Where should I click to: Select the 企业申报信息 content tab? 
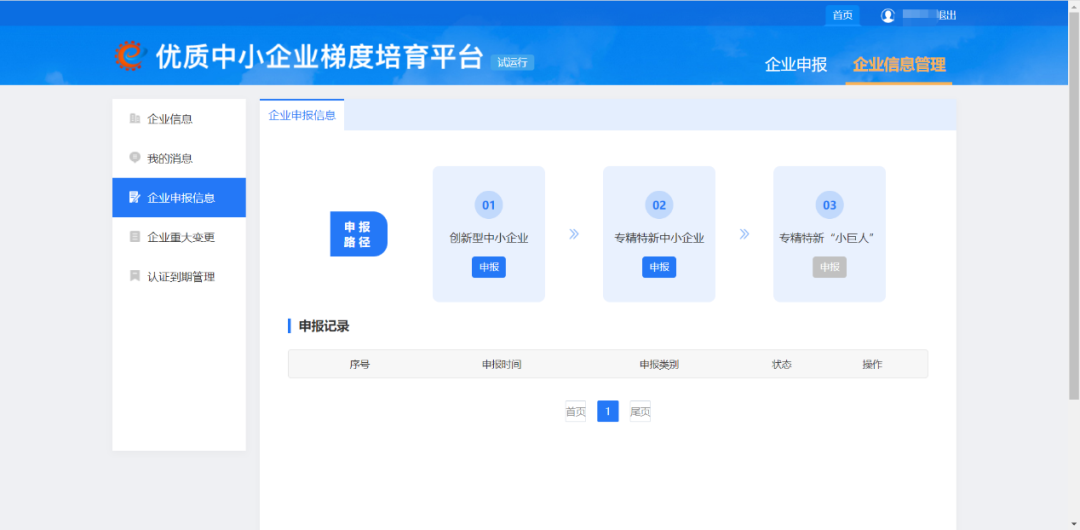[x=302, y=115]
